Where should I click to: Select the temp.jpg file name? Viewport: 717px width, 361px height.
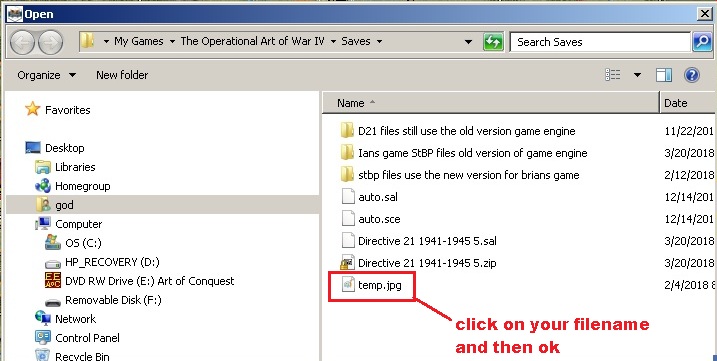click(380, 285)
